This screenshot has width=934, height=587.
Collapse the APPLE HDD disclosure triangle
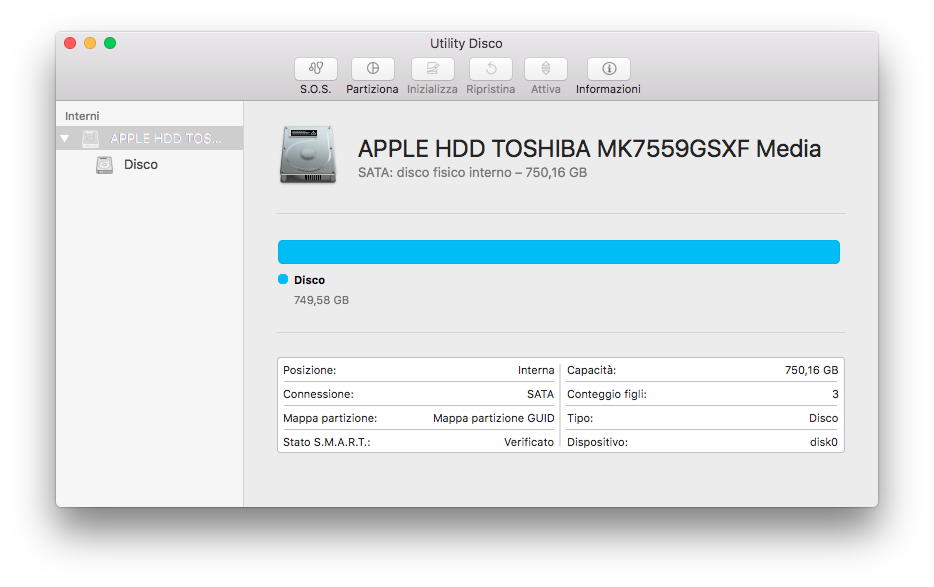click(x=65, y=139)
